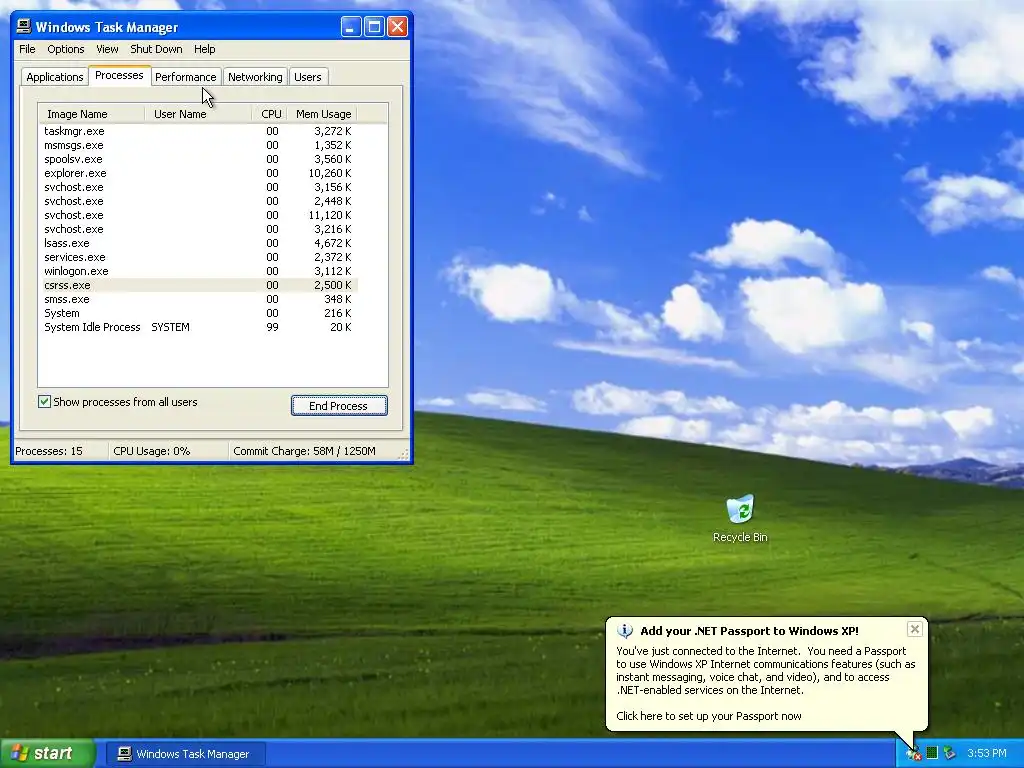
Task: Close the .NET Passport notification balloon
Action: click(x=914, y=629)
